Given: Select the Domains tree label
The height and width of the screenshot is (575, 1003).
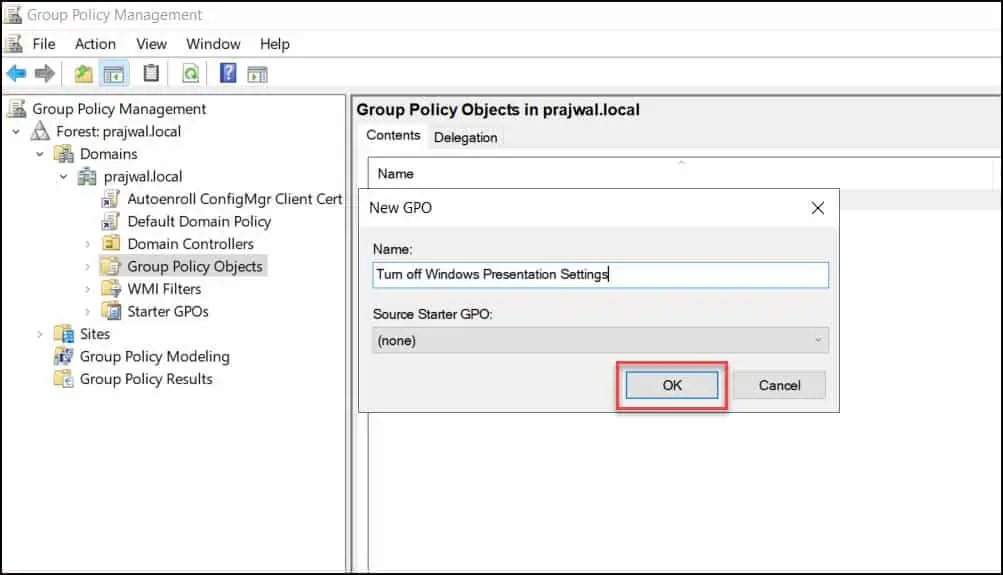Looking at the screenshot, I should coord(108,154).
